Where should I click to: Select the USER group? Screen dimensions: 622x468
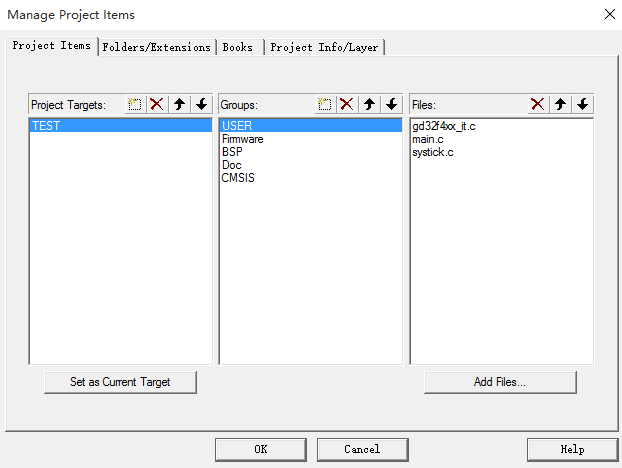click(311, 126)
